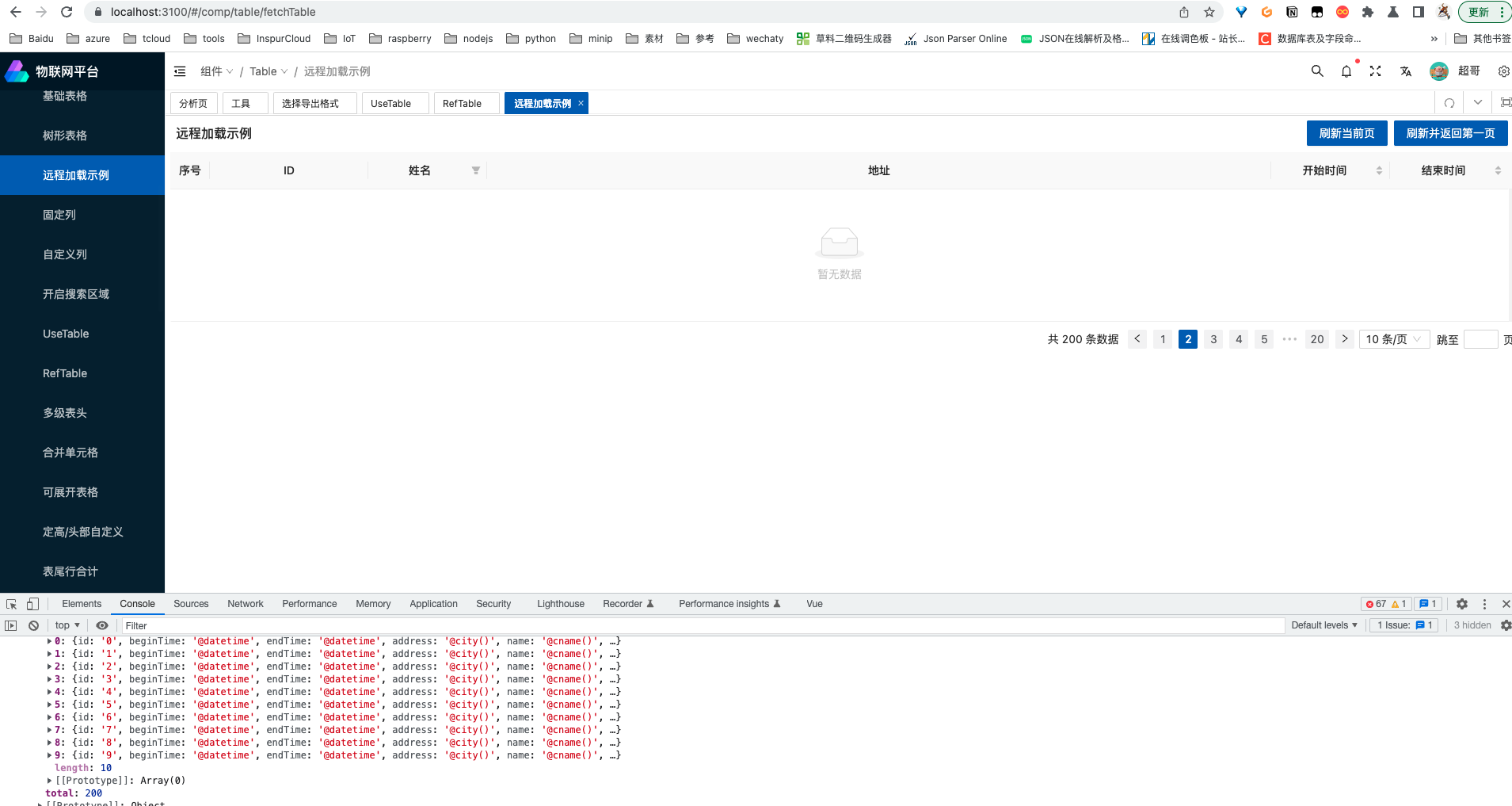Click the tab bar refresh icon
The width and height of the screenshot is (1512, 806).
(1449, 103)
